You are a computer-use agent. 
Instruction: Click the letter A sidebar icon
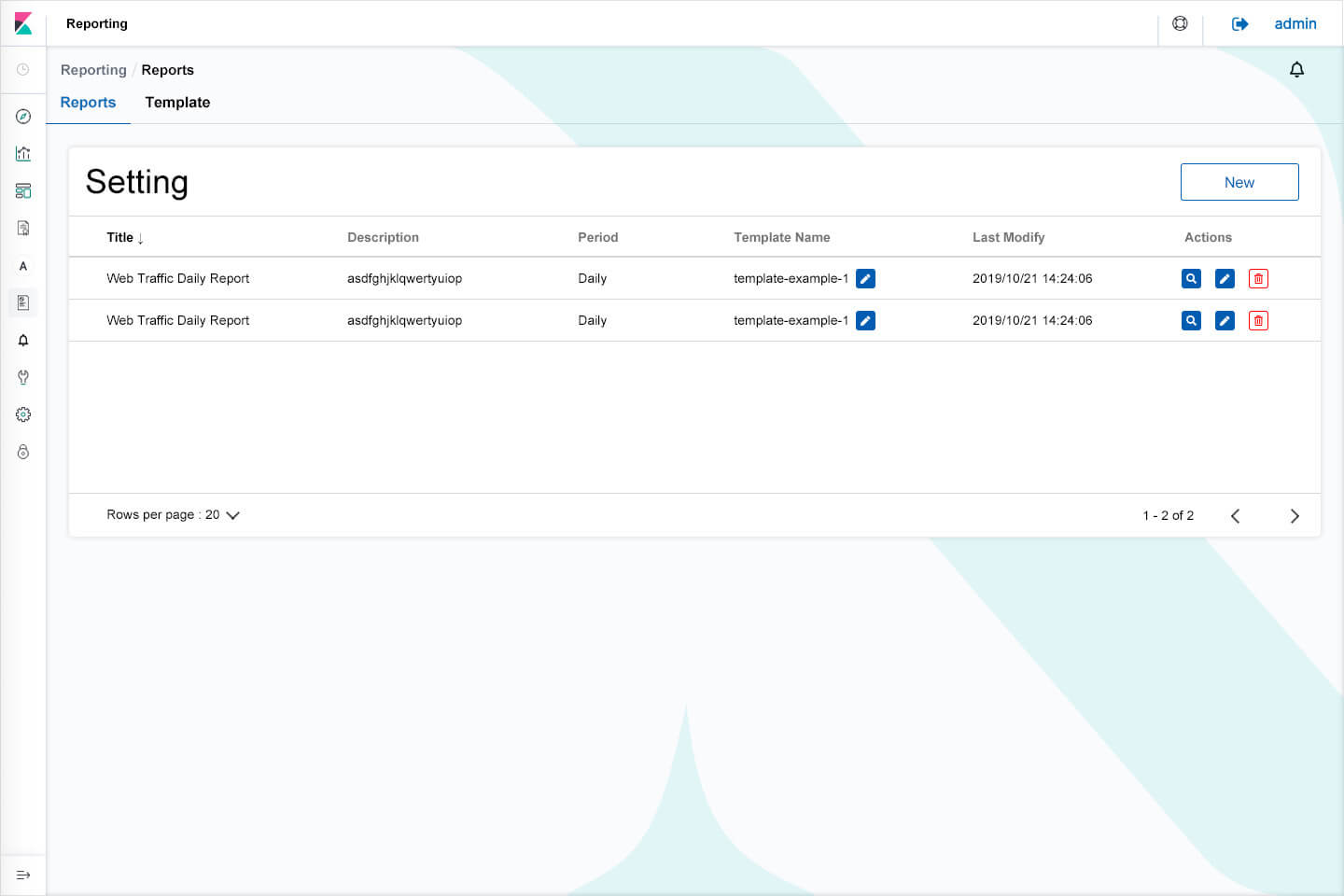23,266
